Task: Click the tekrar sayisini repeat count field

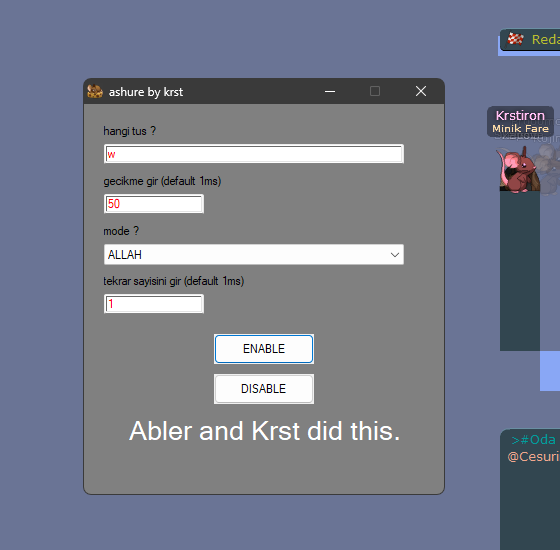Action: coord(154,304)
